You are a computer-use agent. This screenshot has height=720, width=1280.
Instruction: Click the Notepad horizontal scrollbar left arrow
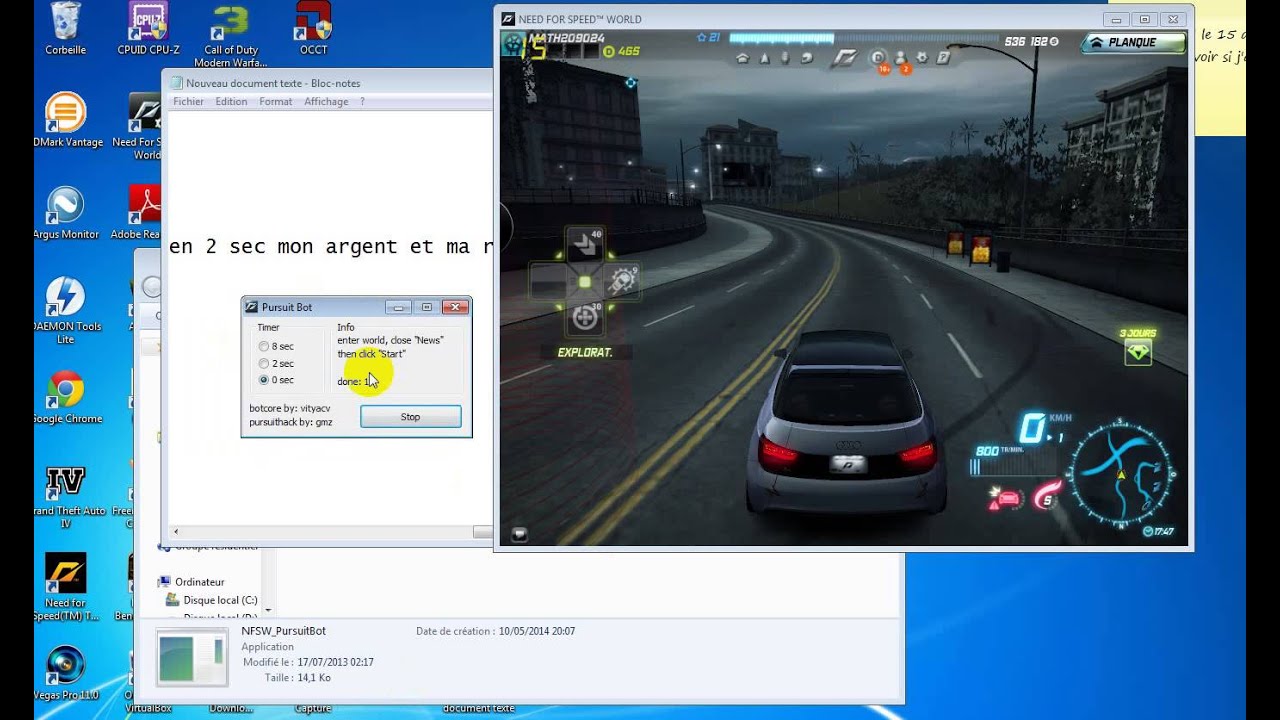pyautogui.click(x=176, y=532)
